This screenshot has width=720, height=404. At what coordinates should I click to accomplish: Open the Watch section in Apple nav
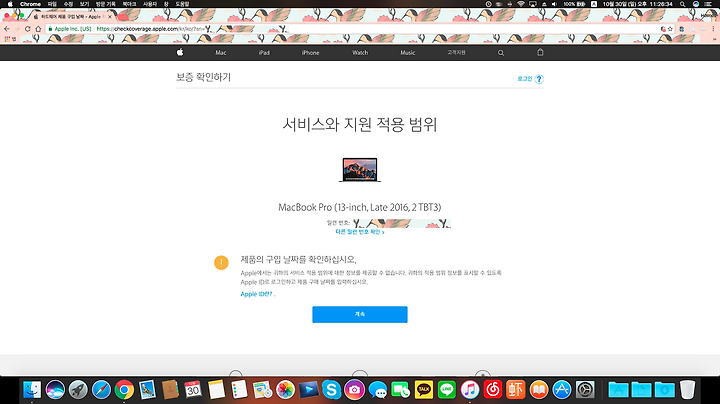[x=360, y=53]
